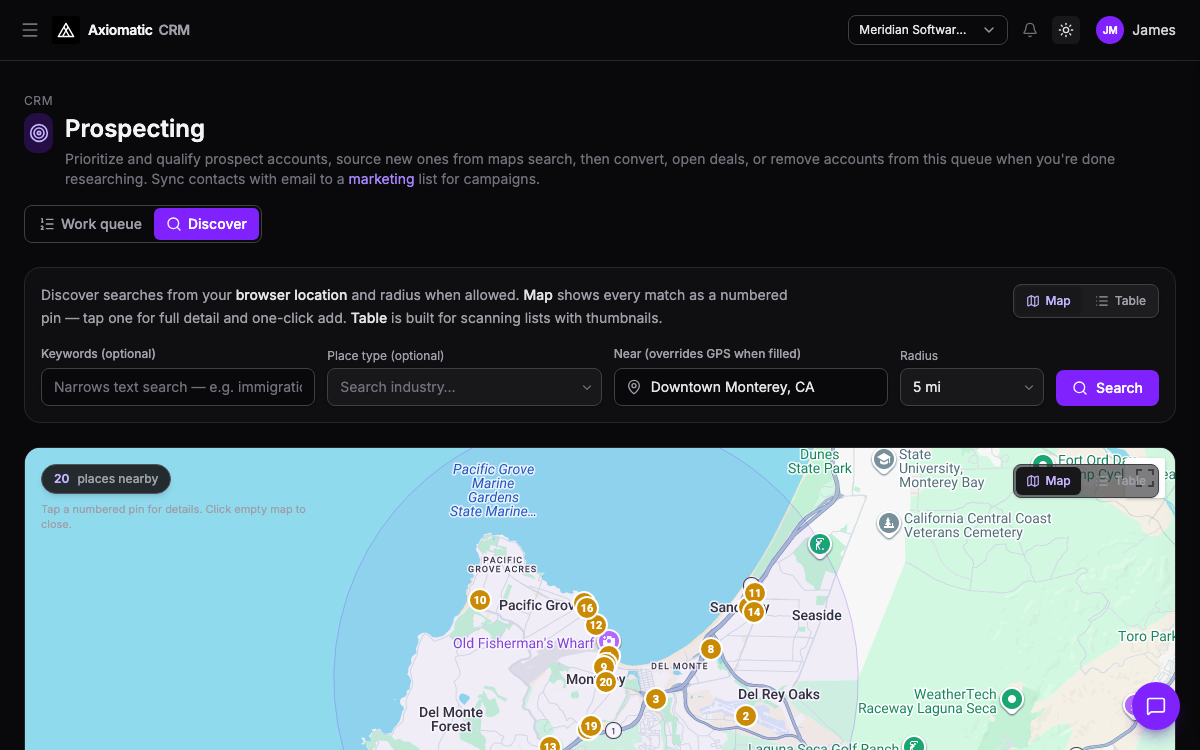This screenshot has width=1200, height=750.
Task: Follow the marketing link
Action: 381,179
